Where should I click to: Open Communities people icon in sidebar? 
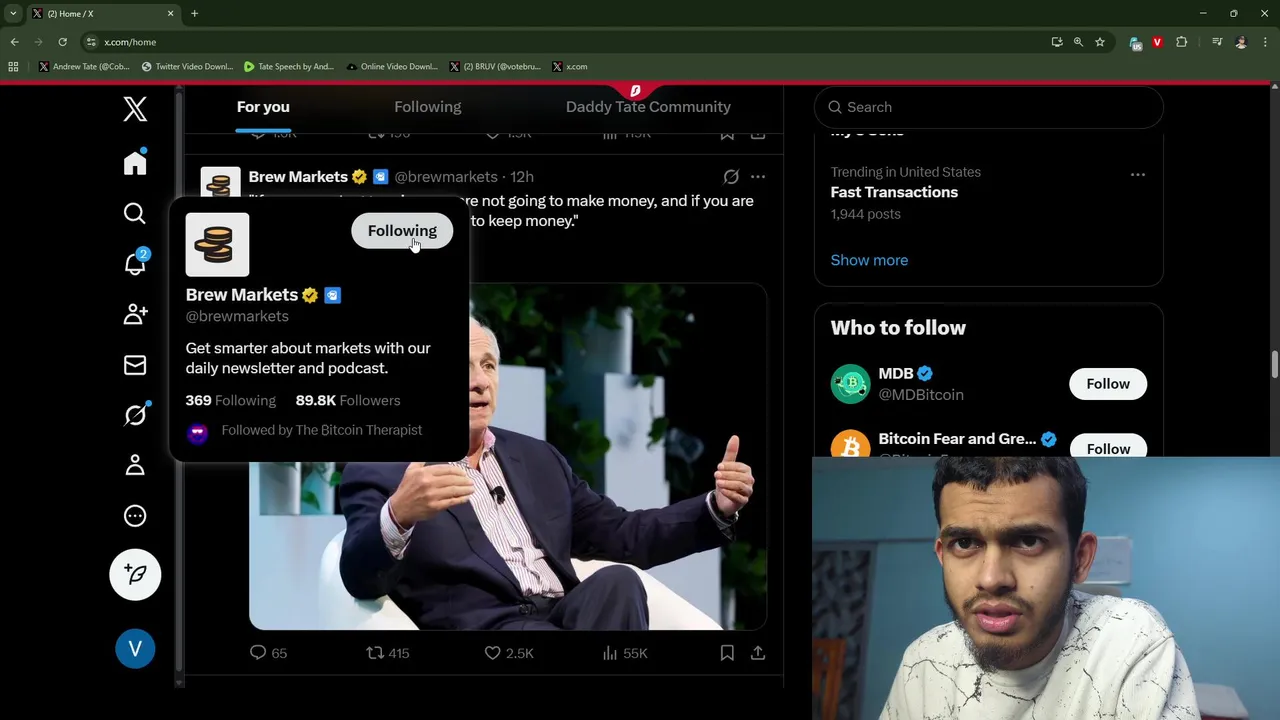click(135, 314)
